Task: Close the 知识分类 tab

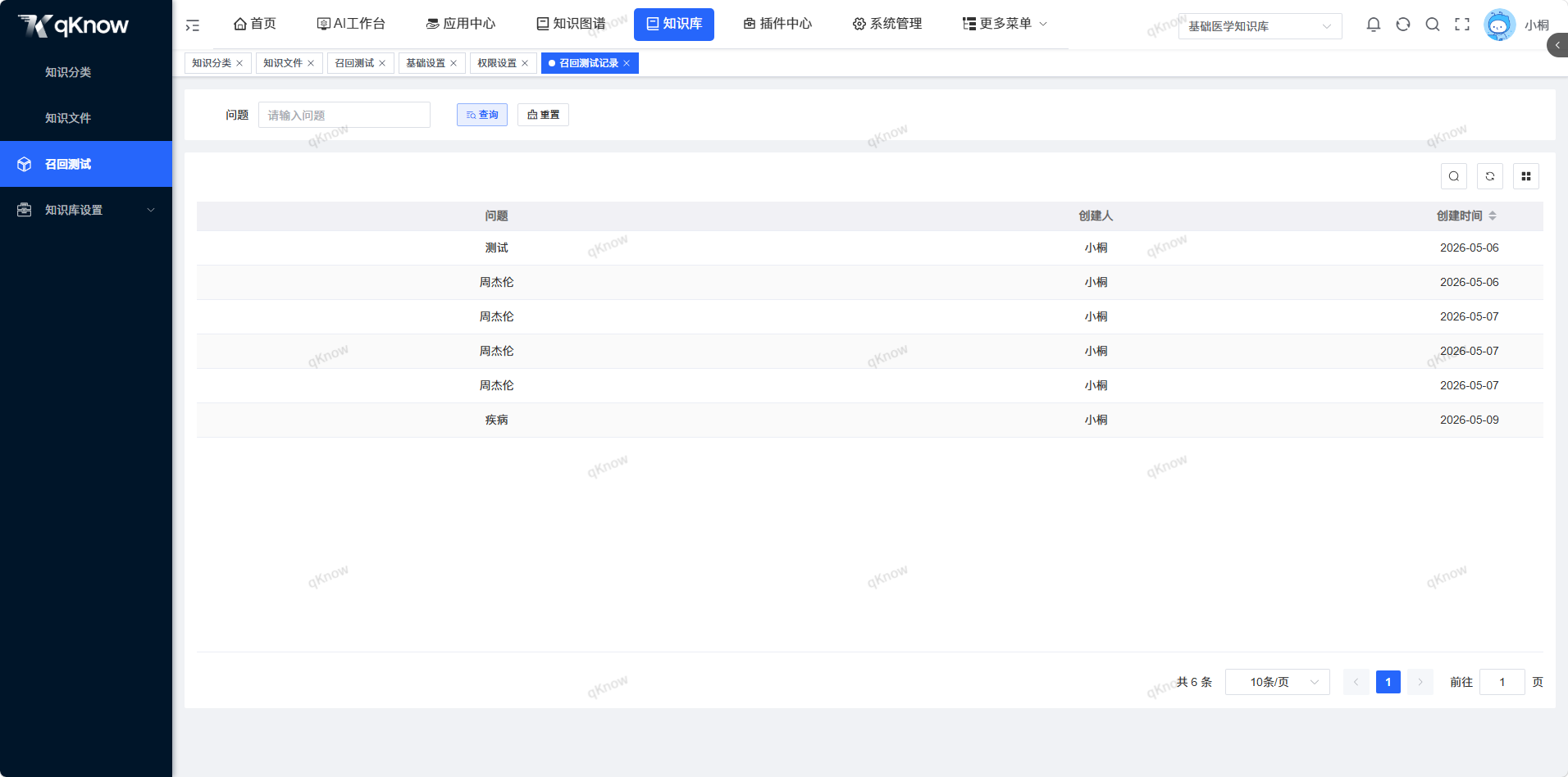Action: (239, 63)
